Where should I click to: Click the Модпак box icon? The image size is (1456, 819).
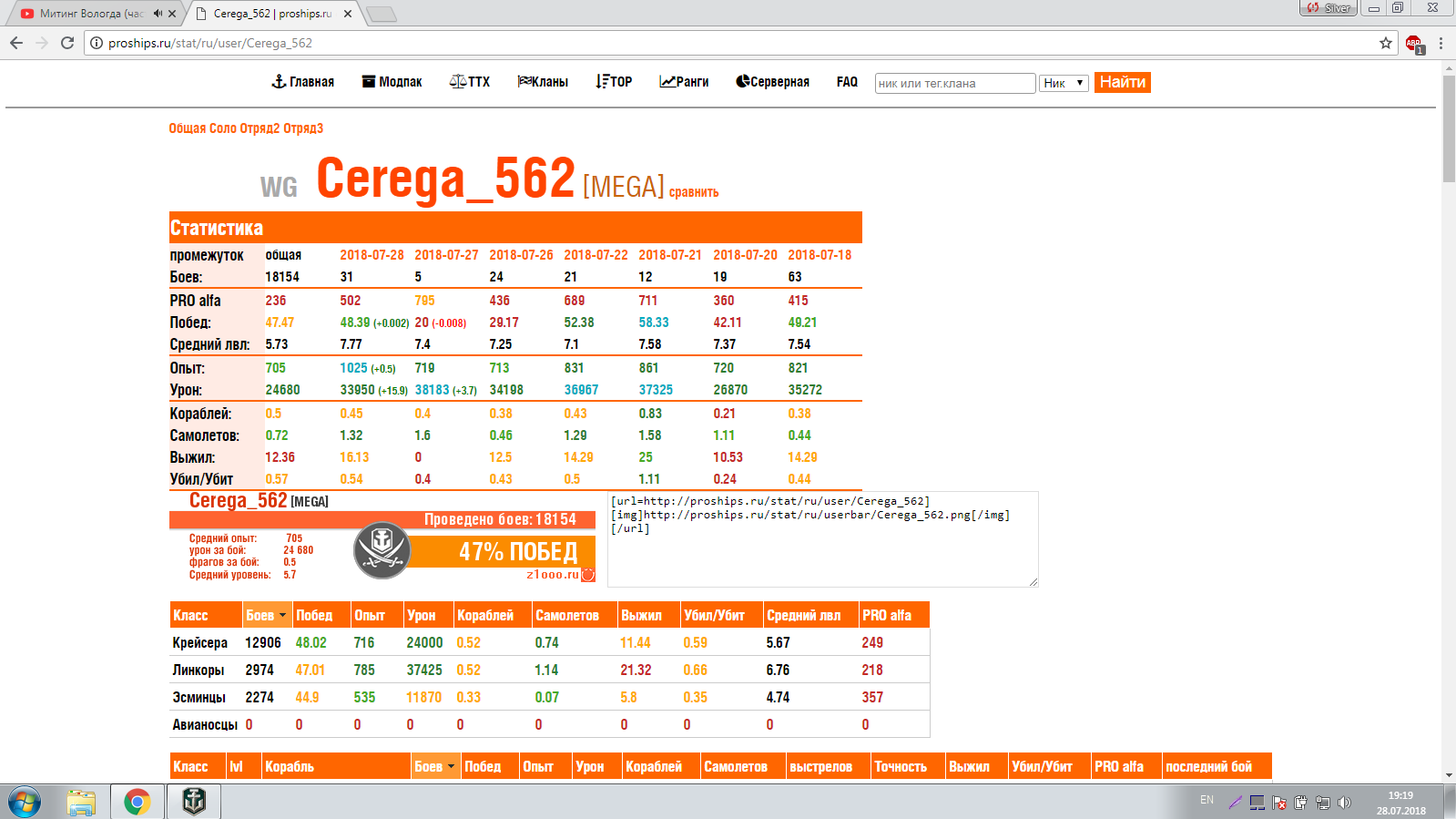click(x=369, y=81)
